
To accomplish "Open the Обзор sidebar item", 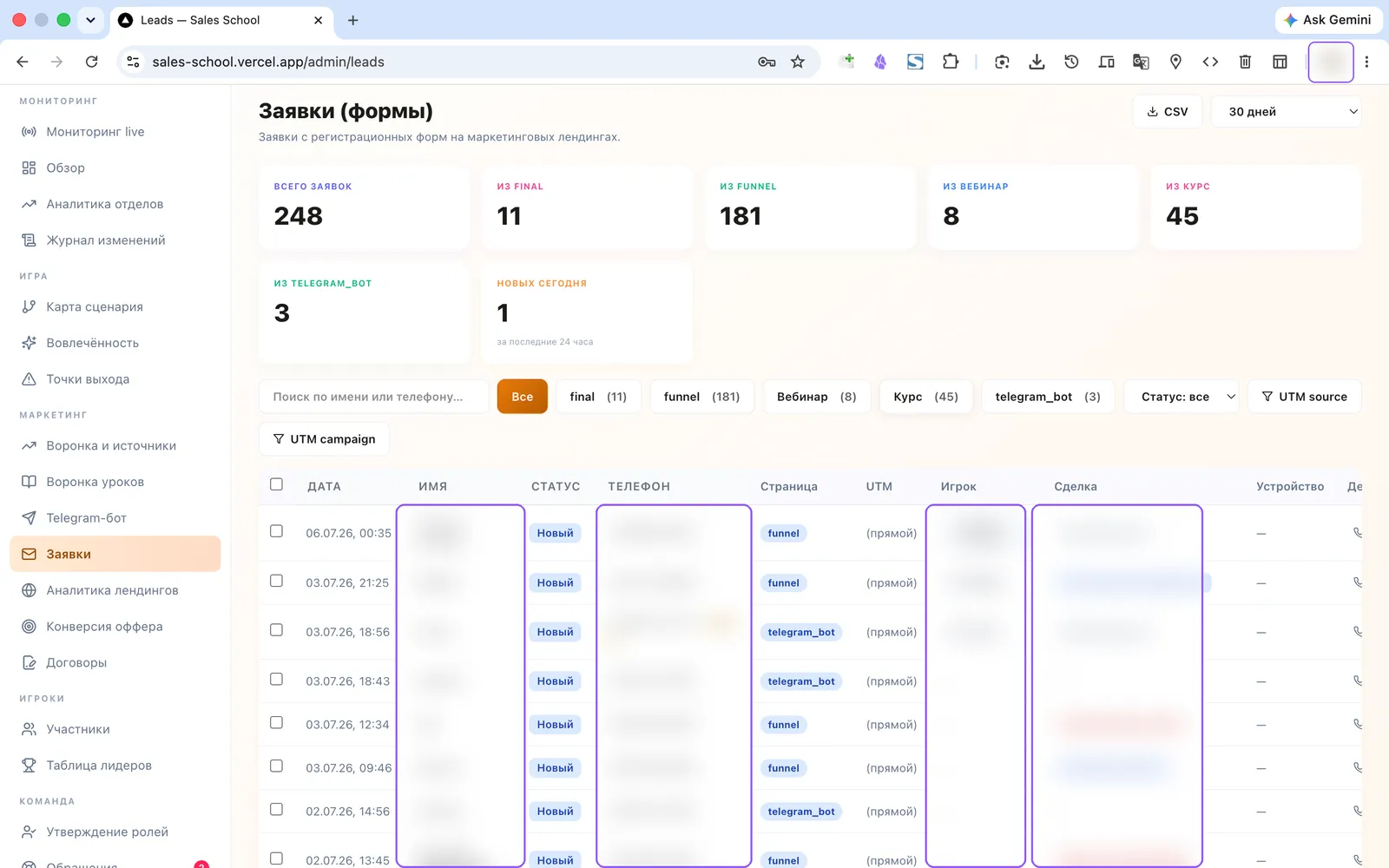I will pos(65,168).
